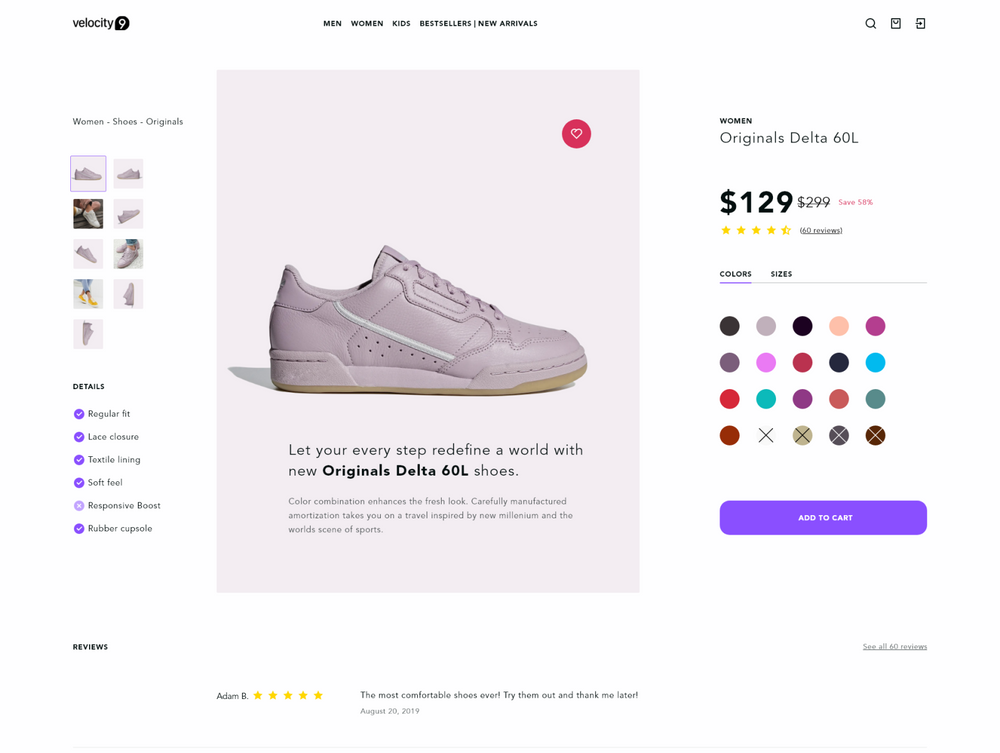This screenshot has width=1000, height=753.
Task: Click See all 60 reviews link
Action: click(895, 647)
